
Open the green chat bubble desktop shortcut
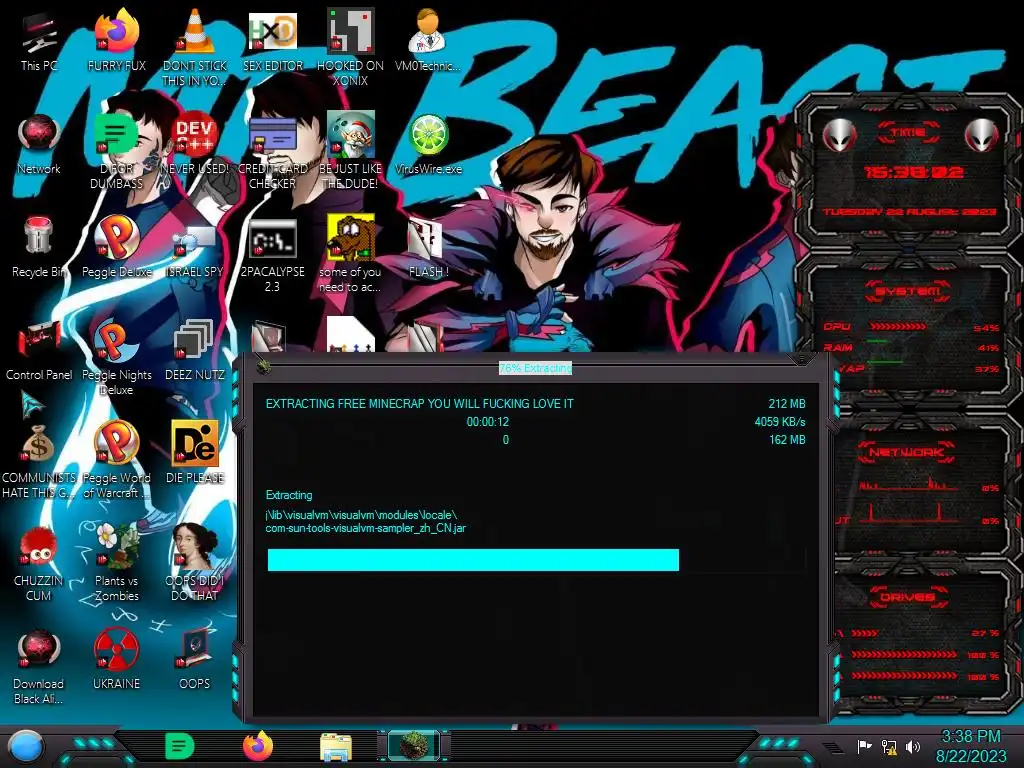(116, 149)
